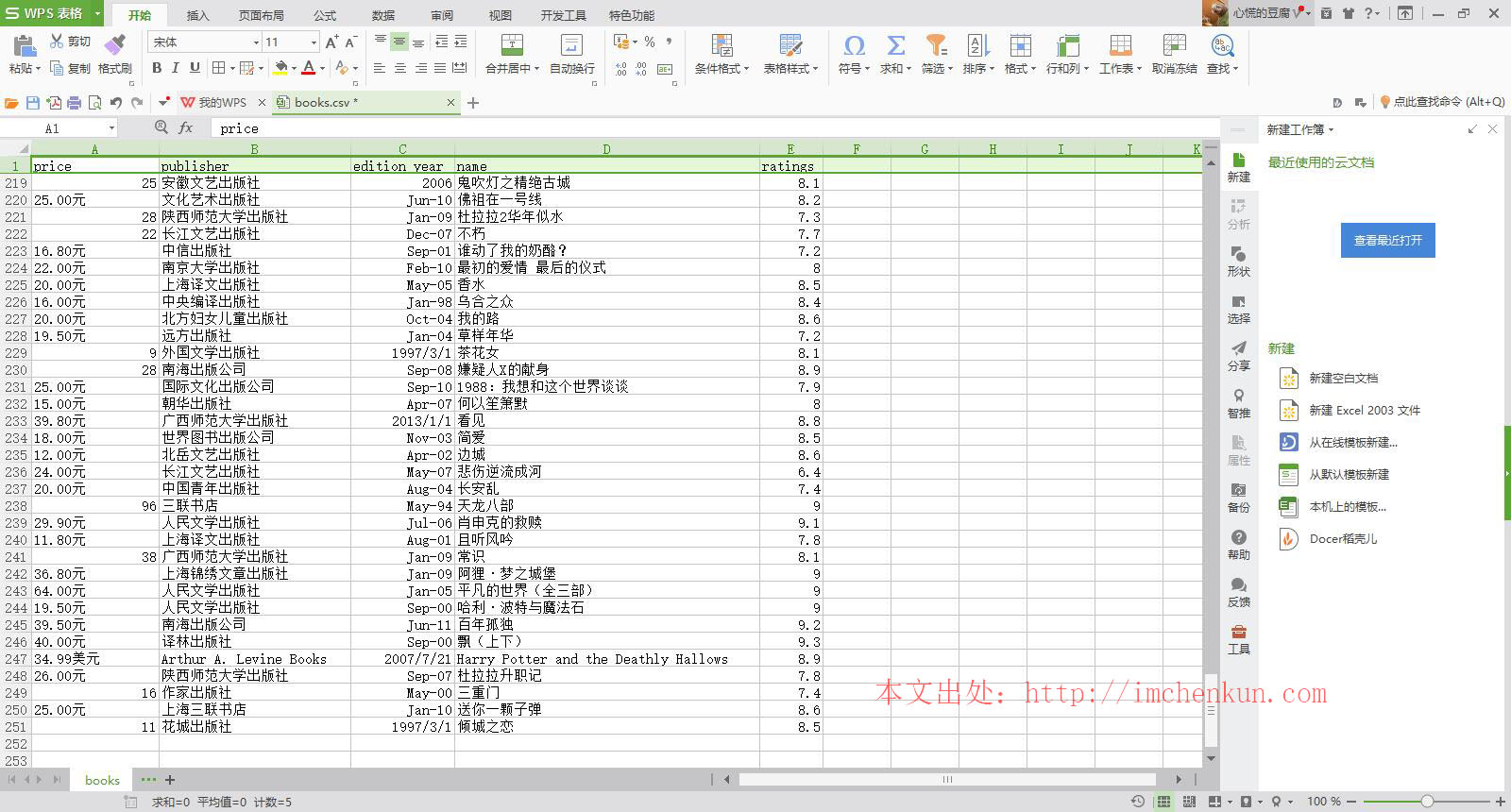Expand the Name Box dropdown for A1
Image resolution: width=1511 pixels, height=812 pixels.
[111, 128]
